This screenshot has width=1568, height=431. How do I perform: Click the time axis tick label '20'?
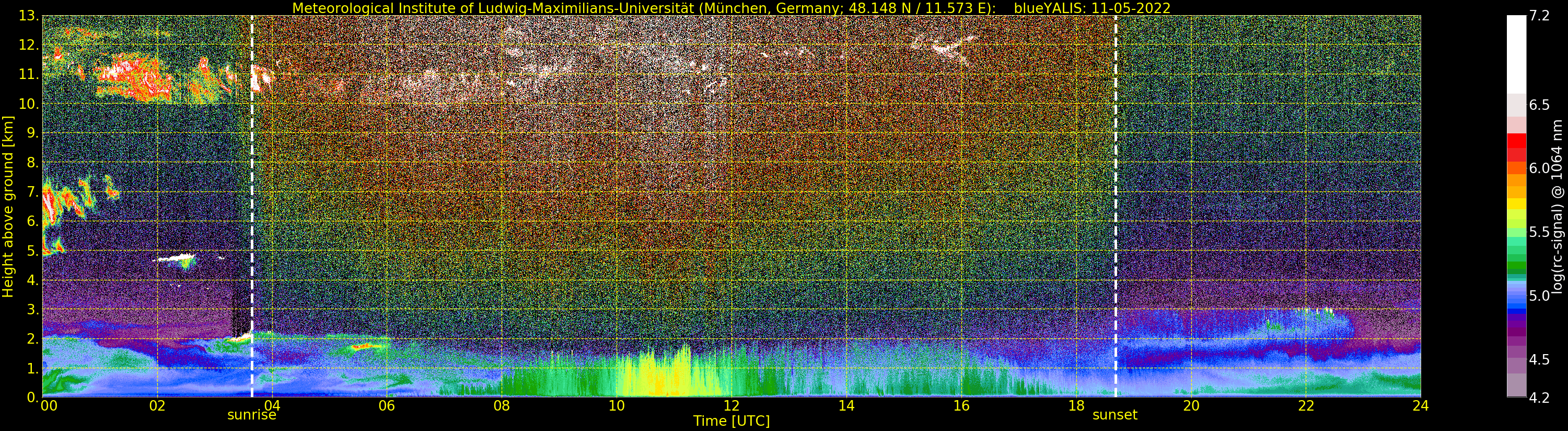click(x=1191, y=405)
